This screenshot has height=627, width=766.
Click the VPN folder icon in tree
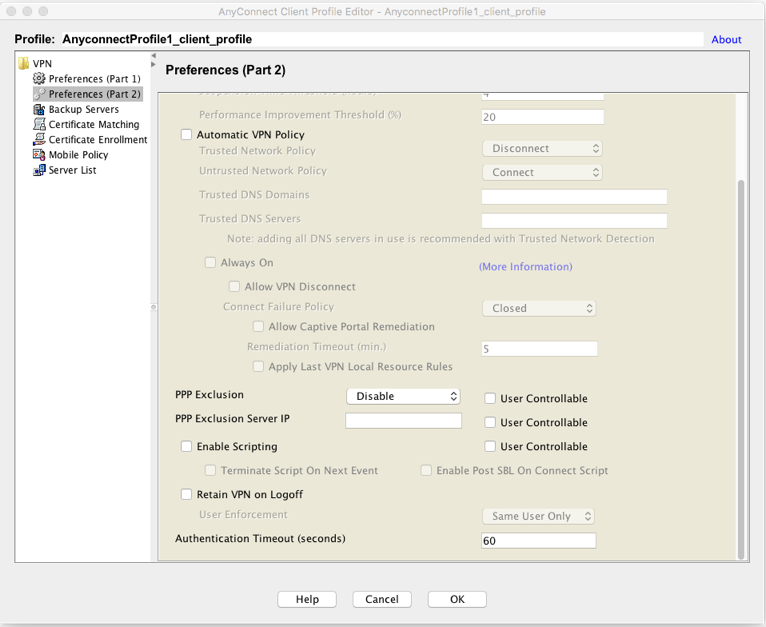24,64
